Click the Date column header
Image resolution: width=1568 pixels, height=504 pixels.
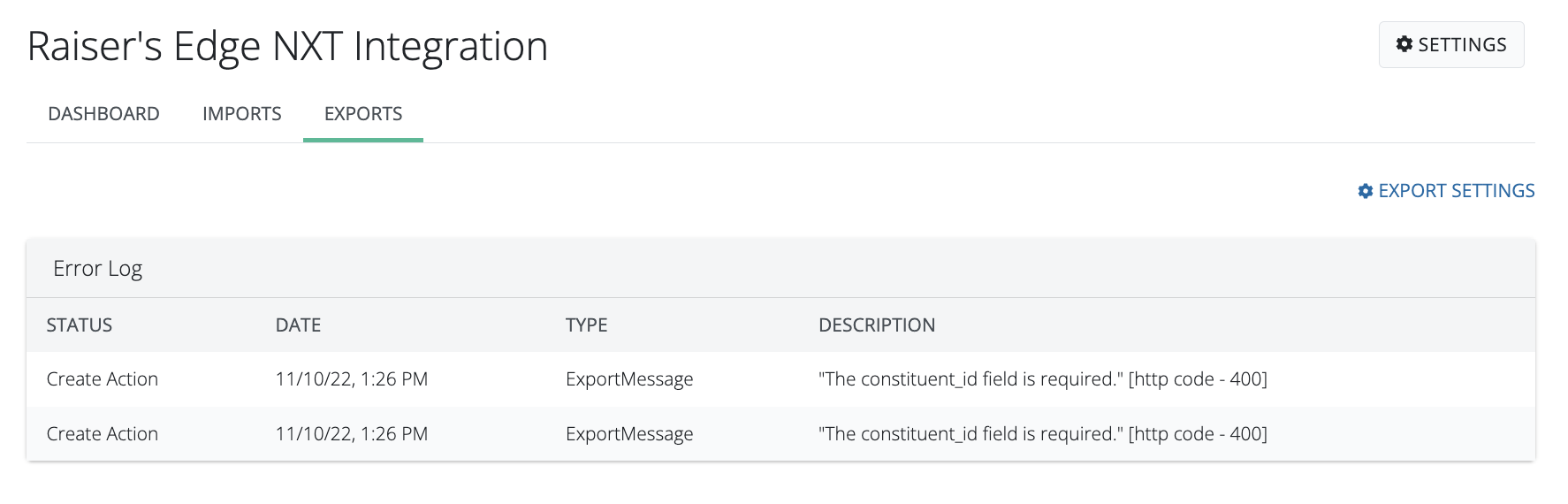click(298, 325)
